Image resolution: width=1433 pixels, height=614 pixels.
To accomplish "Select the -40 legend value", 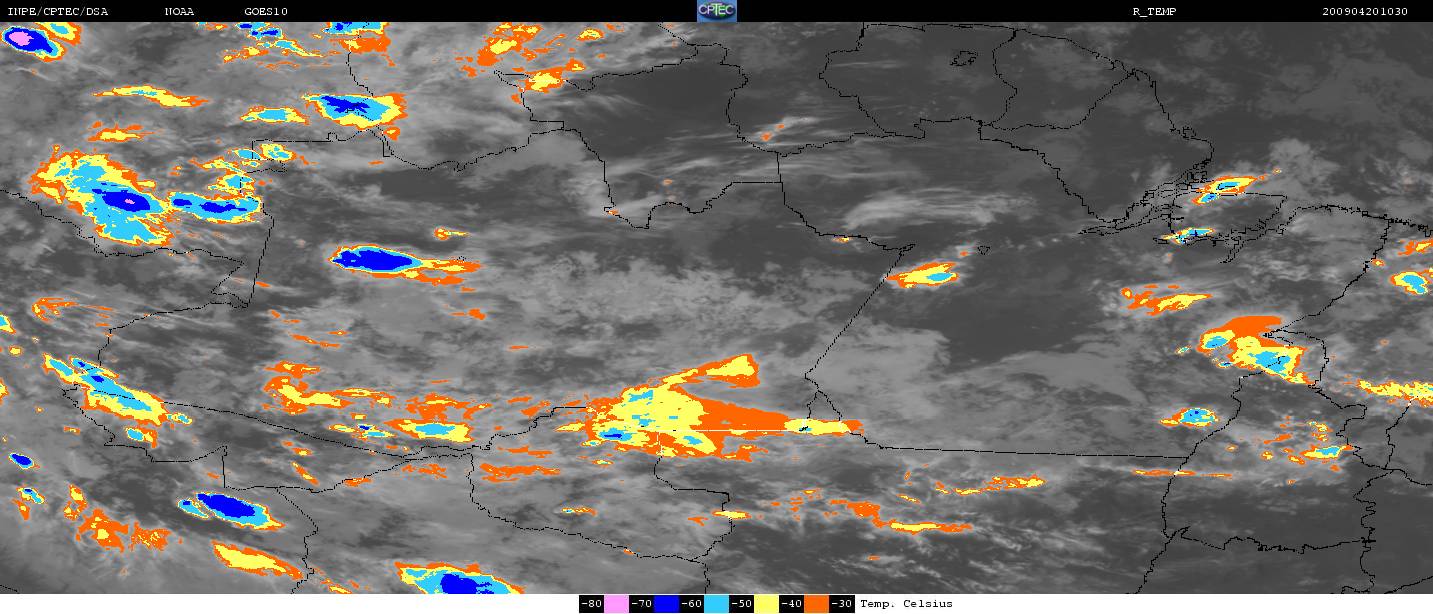I will point(792,604).
